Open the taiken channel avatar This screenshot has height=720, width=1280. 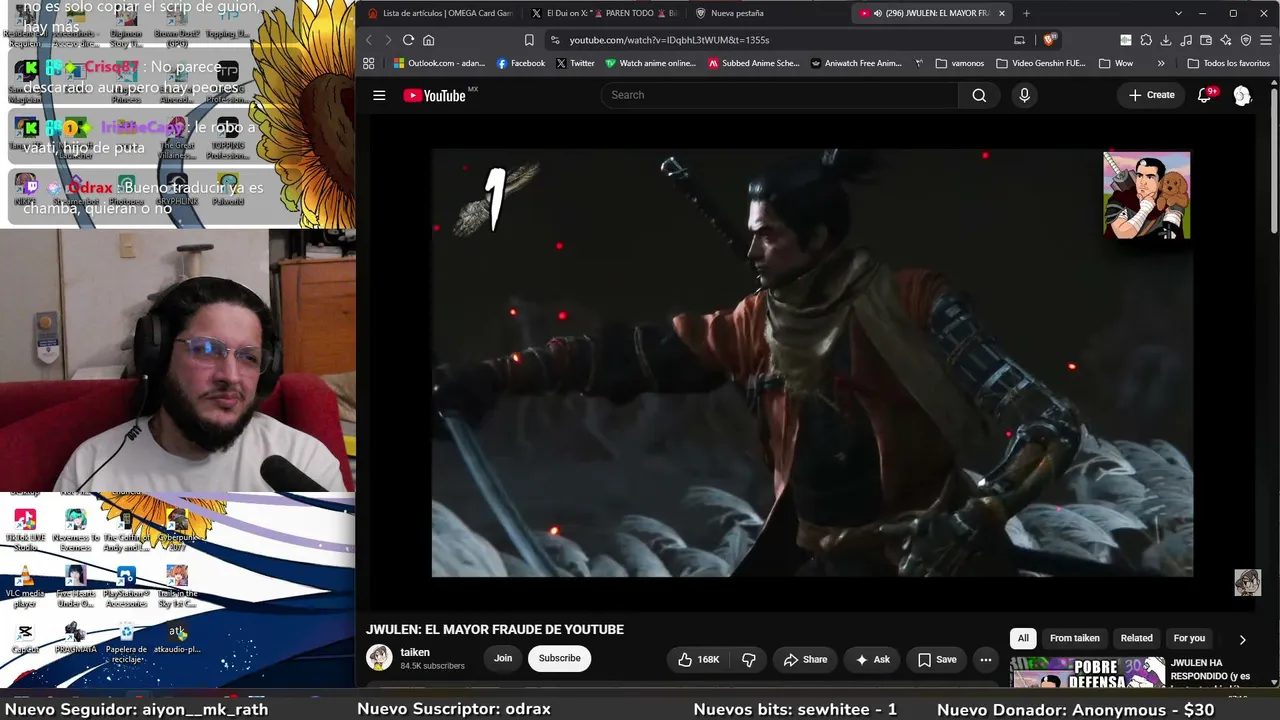[379, 657]
